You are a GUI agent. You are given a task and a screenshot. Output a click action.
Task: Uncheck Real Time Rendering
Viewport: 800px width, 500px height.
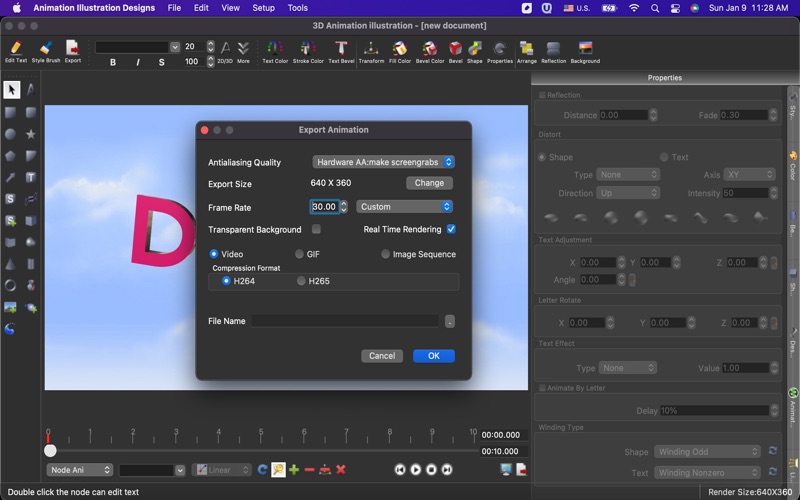point(451,230)
